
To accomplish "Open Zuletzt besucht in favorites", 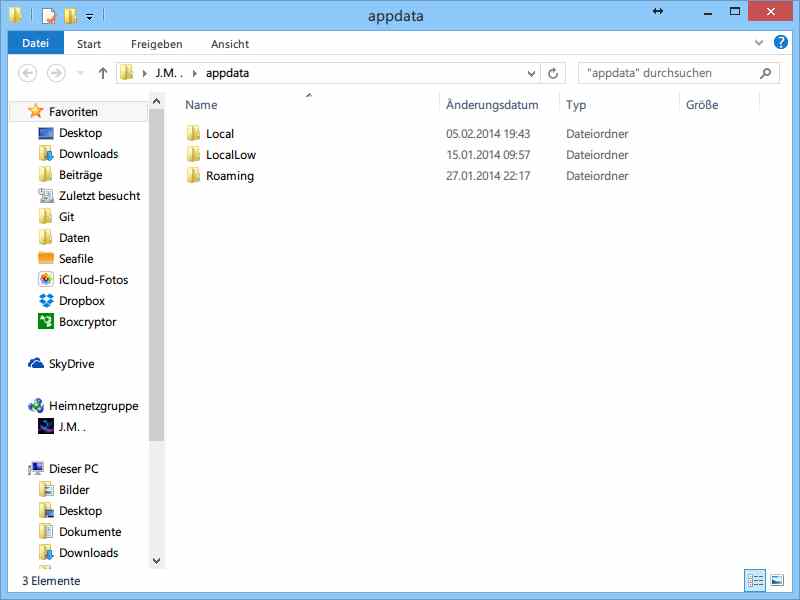I will (x=99, y=195).
